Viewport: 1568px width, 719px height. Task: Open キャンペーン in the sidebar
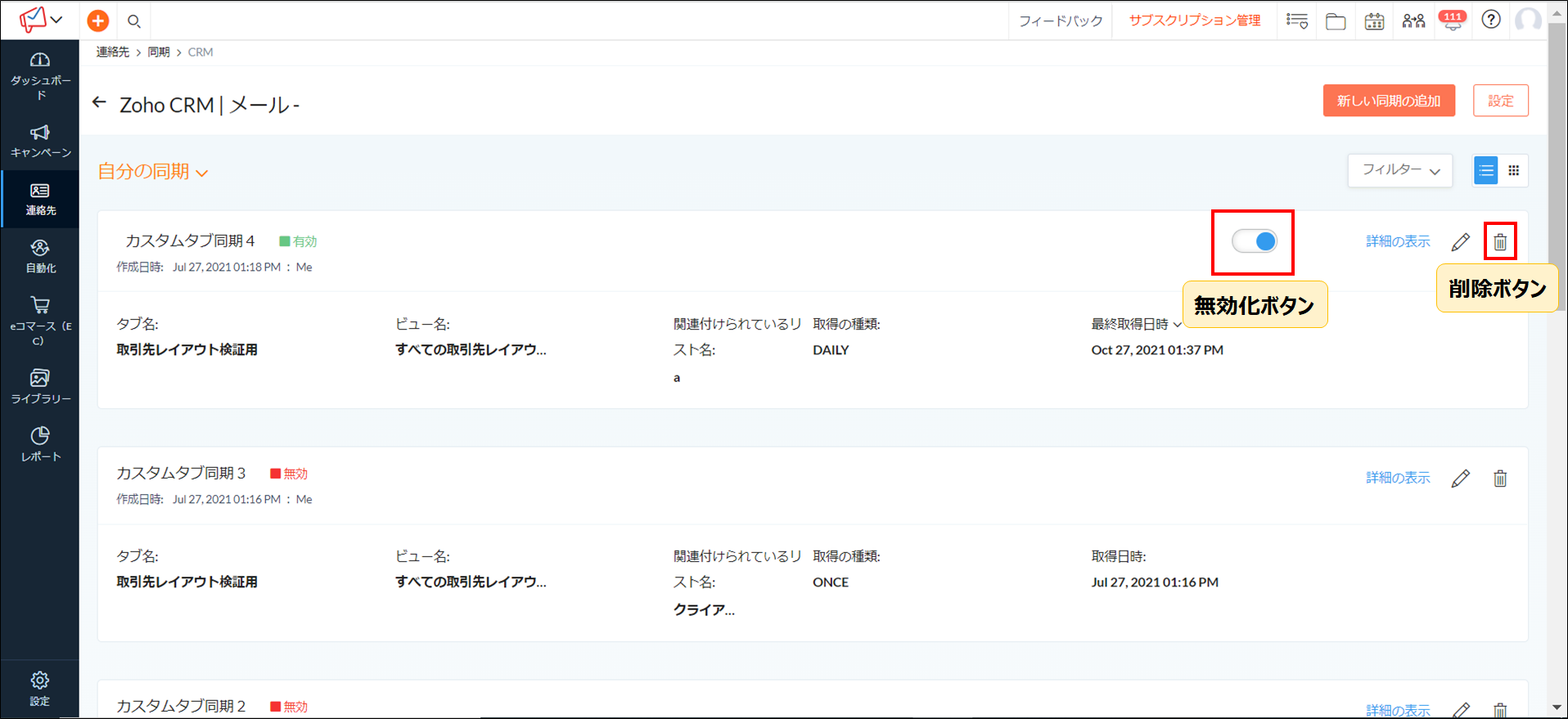point(40,141)
